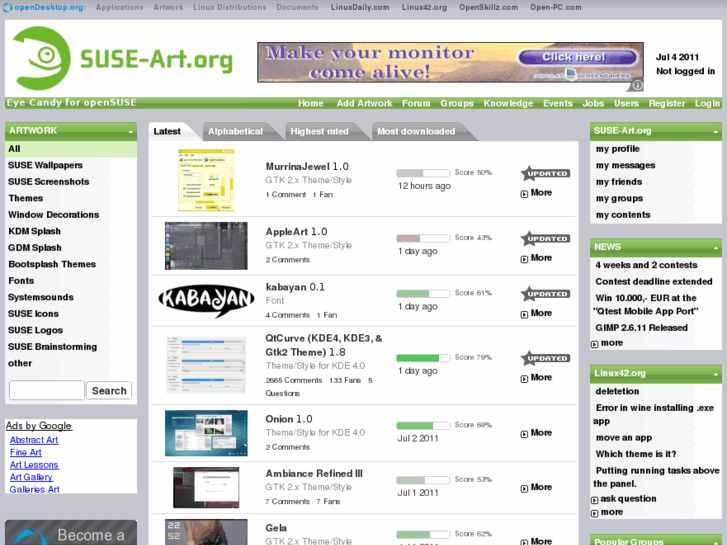Click the UPDATED badge for kabayan
The width and height of the screenshot is (727, 545).
point(545,294)
